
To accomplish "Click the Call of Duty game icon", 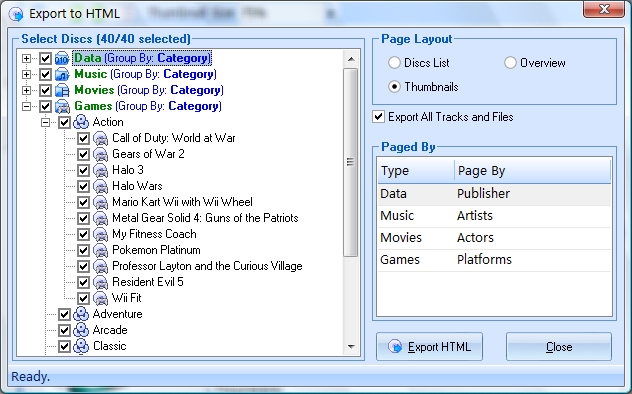I will click(x=100, y=138).
